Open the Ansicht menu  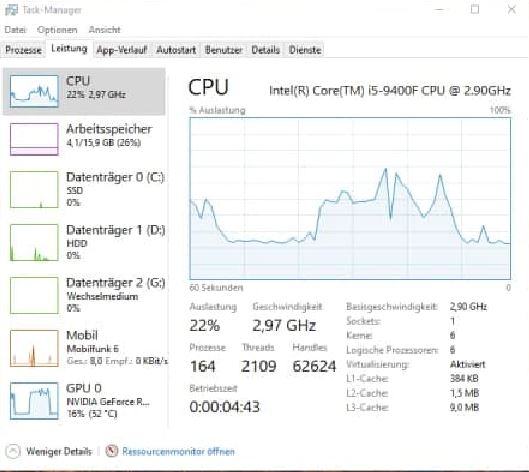(104, 30)
